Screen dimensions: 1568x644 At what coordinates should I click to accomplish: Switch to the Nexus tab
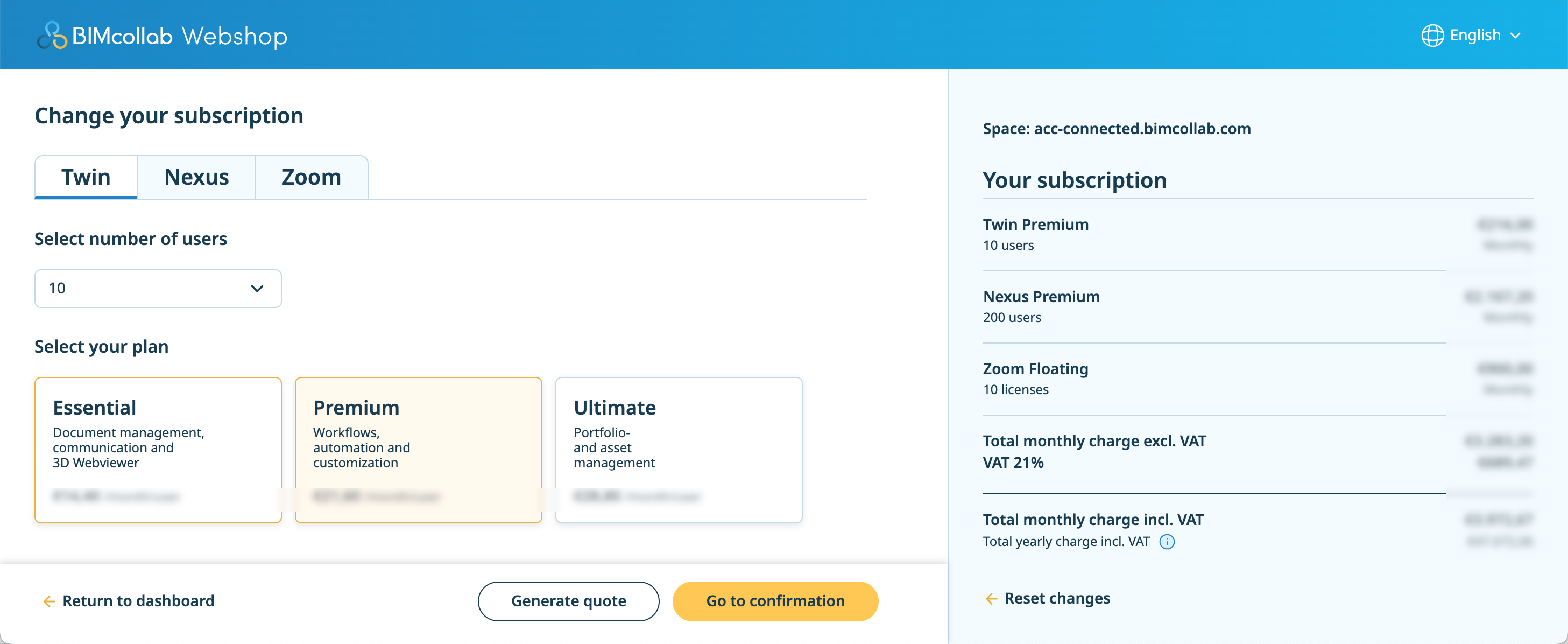click(x=196, y=177)
